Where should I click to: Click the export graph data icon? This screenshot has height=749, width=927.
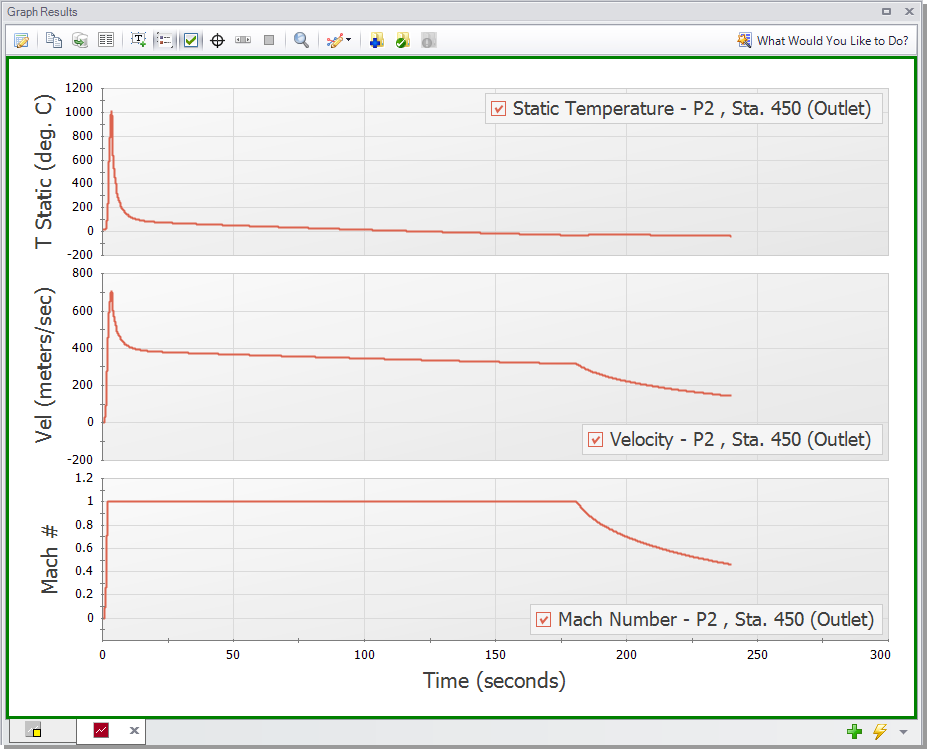tap(79, 40)
